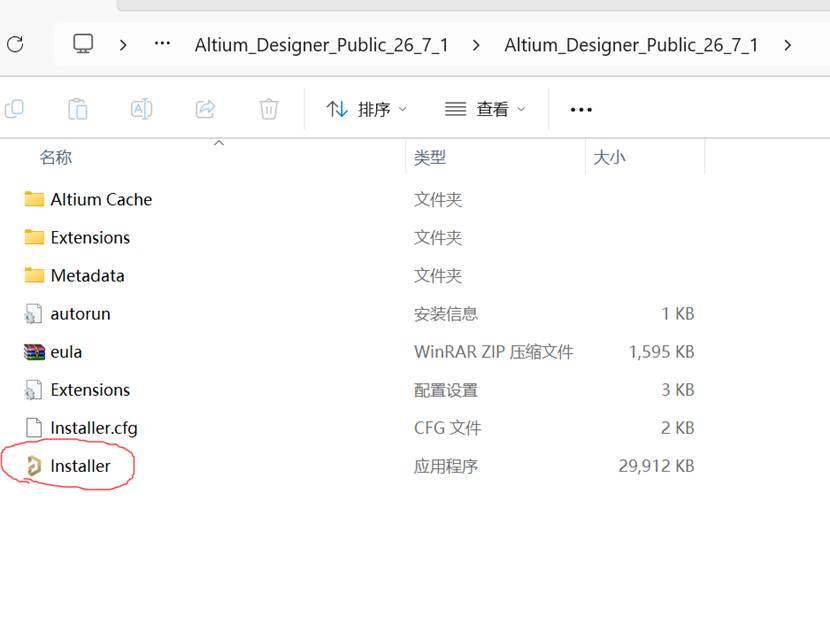This screenshot has width=830, height=633.
Task: Sort by 类型 column header
Action: (430, 157)
